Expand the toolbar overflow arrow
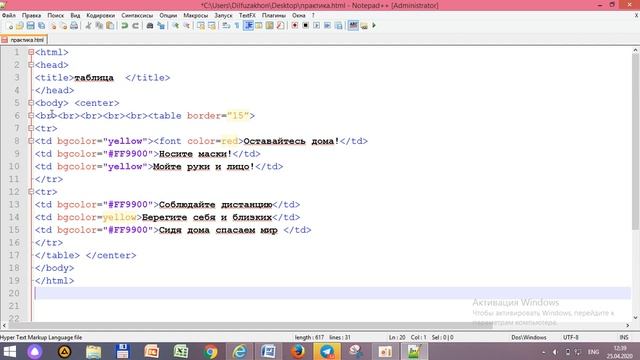640x360 pixels. pyautogui.click(x=374, y=26)
